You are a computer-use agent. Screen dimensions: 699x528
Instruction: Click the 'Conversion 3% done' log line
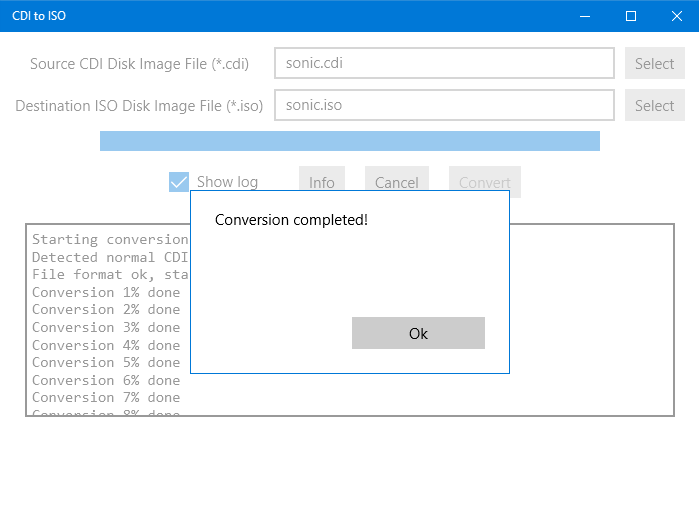[106, 327]
